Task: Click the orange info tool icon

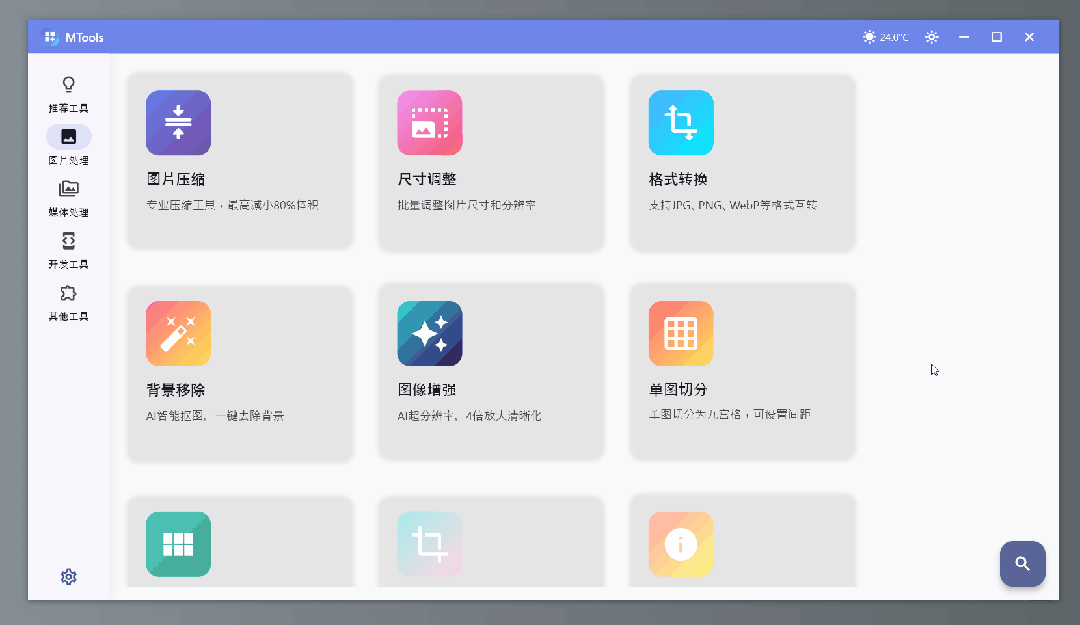Action: (681, 544)
